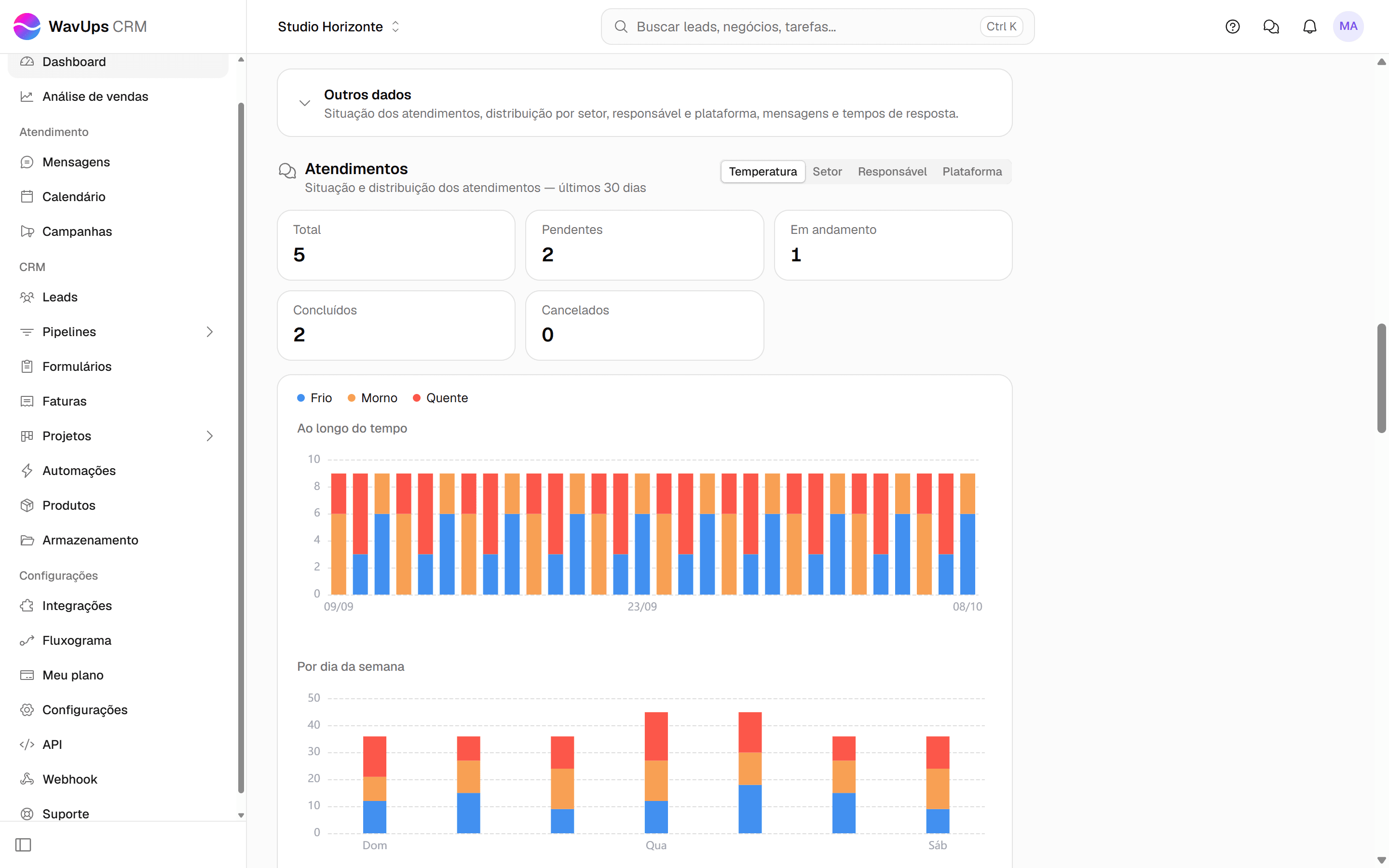Toggle the Quente series in the legend
Image resolution: width=1389 pixels, height=868 pixels.
(x=440, y=398)
